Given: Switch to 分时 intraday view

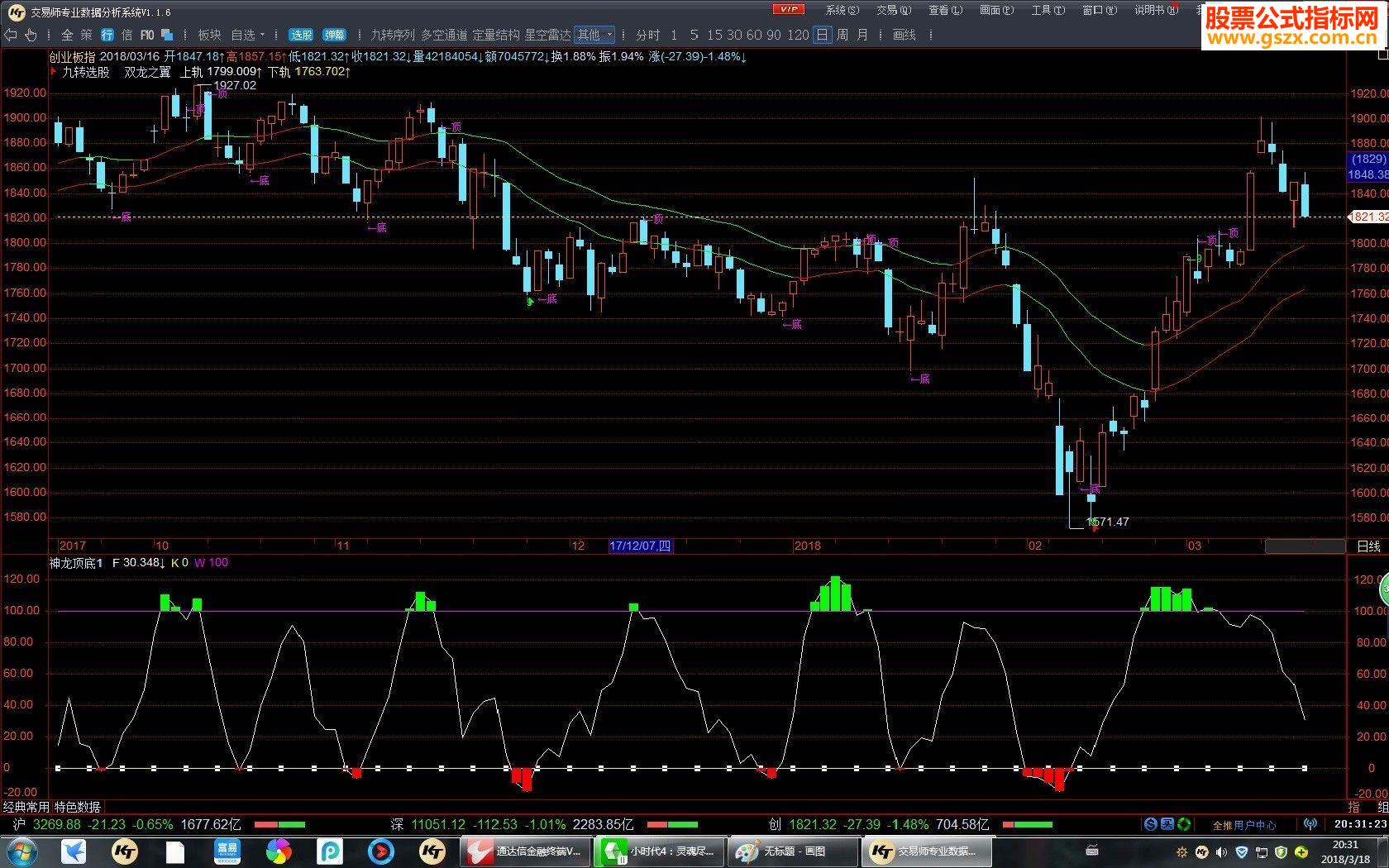Looking at the screenshot, I should coord(648,35).
